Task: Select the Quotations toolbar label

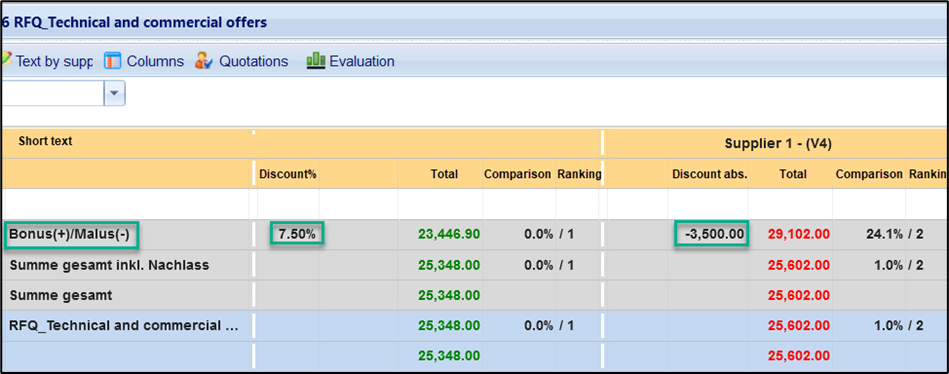Action: [x=254, y=61]
